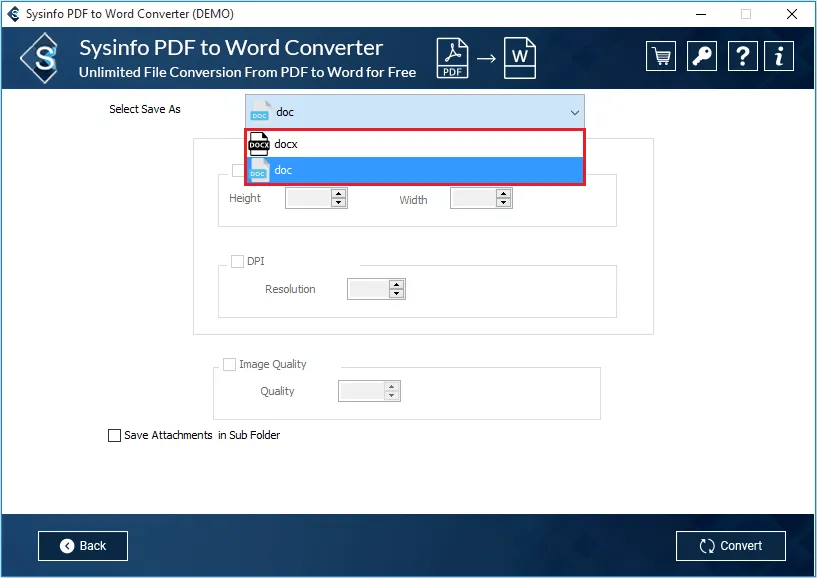Click the Word document icon in header
This screenshot has width=817, height=578.
(x=519, y=57)
